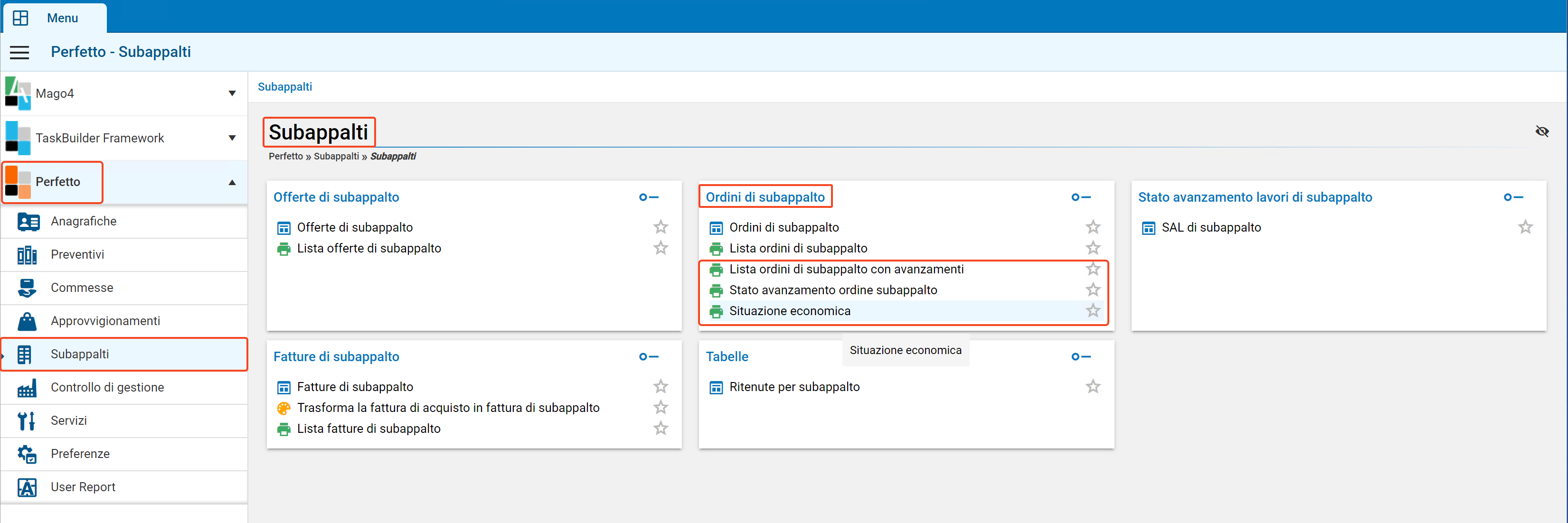
Task: Click the Subappalti building icon
Action: pos(24,355)
